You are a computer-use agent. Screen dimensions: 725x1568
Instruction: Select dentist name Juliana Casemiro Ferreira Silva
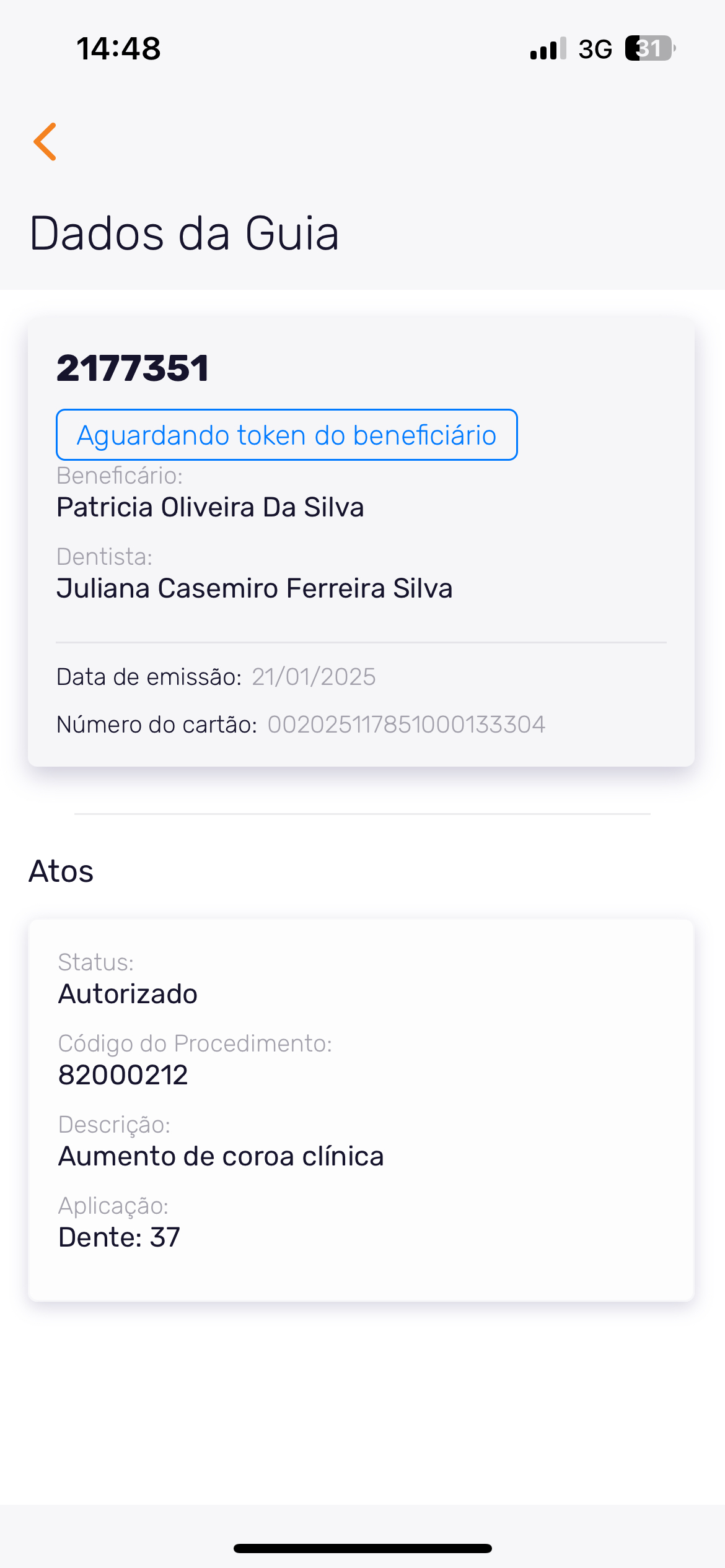pyautogui.click(x=254, y=588)
